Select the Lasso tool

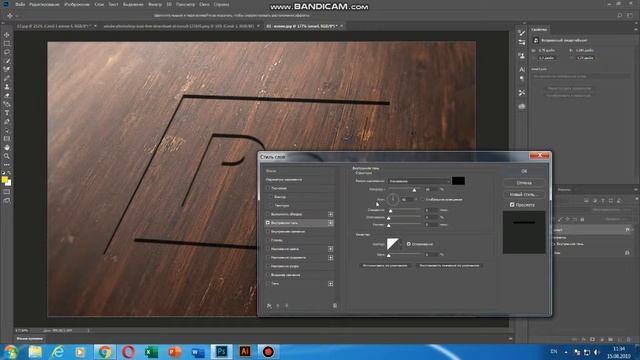point(7,52)
